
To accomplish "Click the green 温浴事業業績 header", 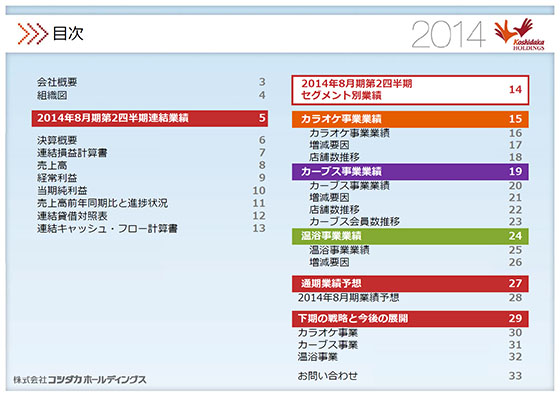I will [x=410, y=236].
